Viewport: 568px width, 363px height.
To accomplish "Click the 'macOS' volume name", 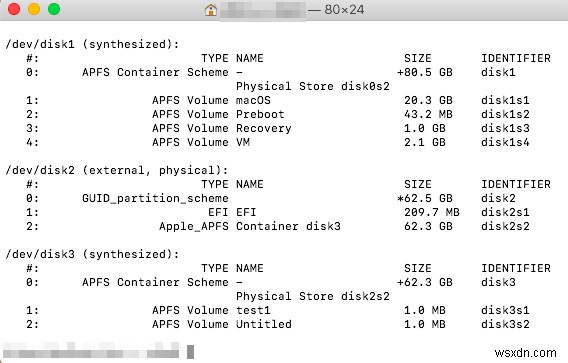I will pos(253,100).
